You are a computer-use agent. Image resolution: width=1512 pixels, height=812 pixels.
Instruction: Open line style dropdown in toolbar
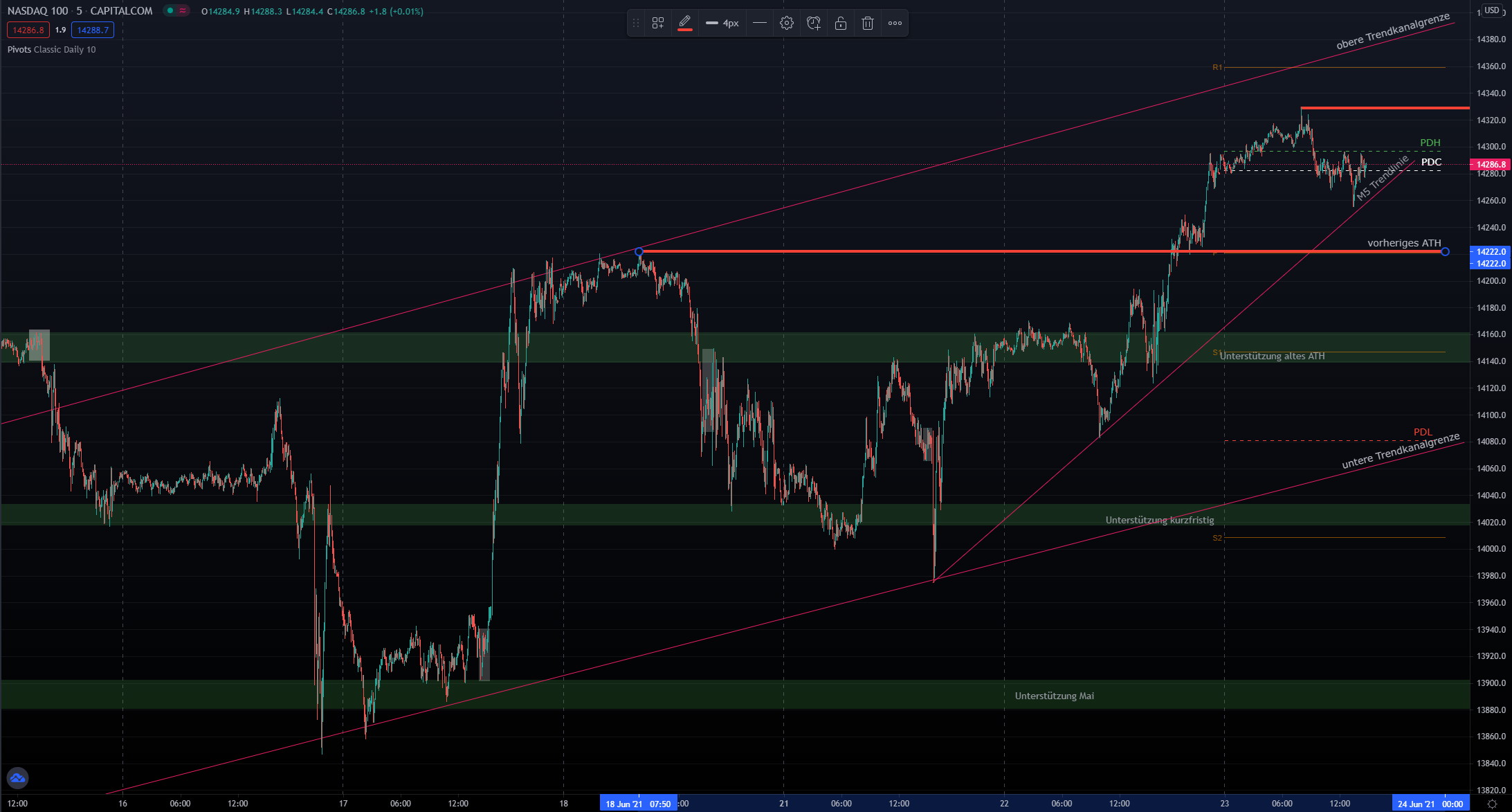(759, 24)
